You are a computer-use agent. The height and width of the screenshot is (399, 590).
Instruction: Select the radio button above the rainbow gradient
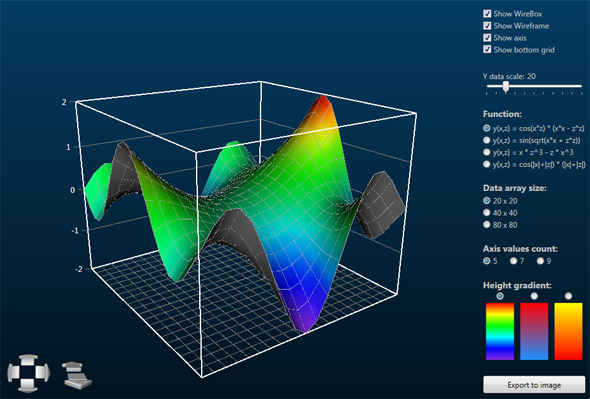(x=500, y=296)
